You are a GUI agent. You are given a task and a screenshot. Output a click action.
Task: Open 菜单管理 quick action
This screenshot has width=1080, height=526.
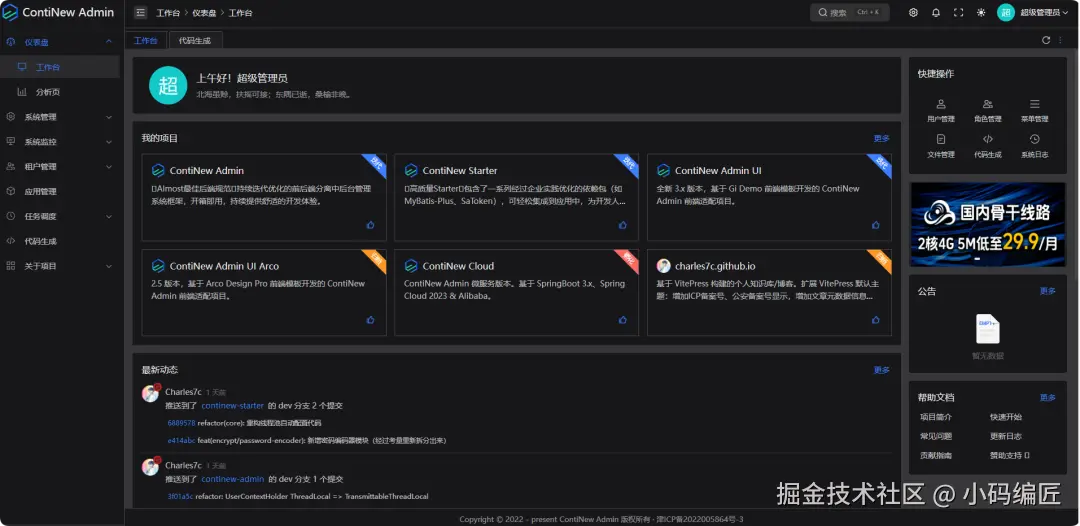1035,110
